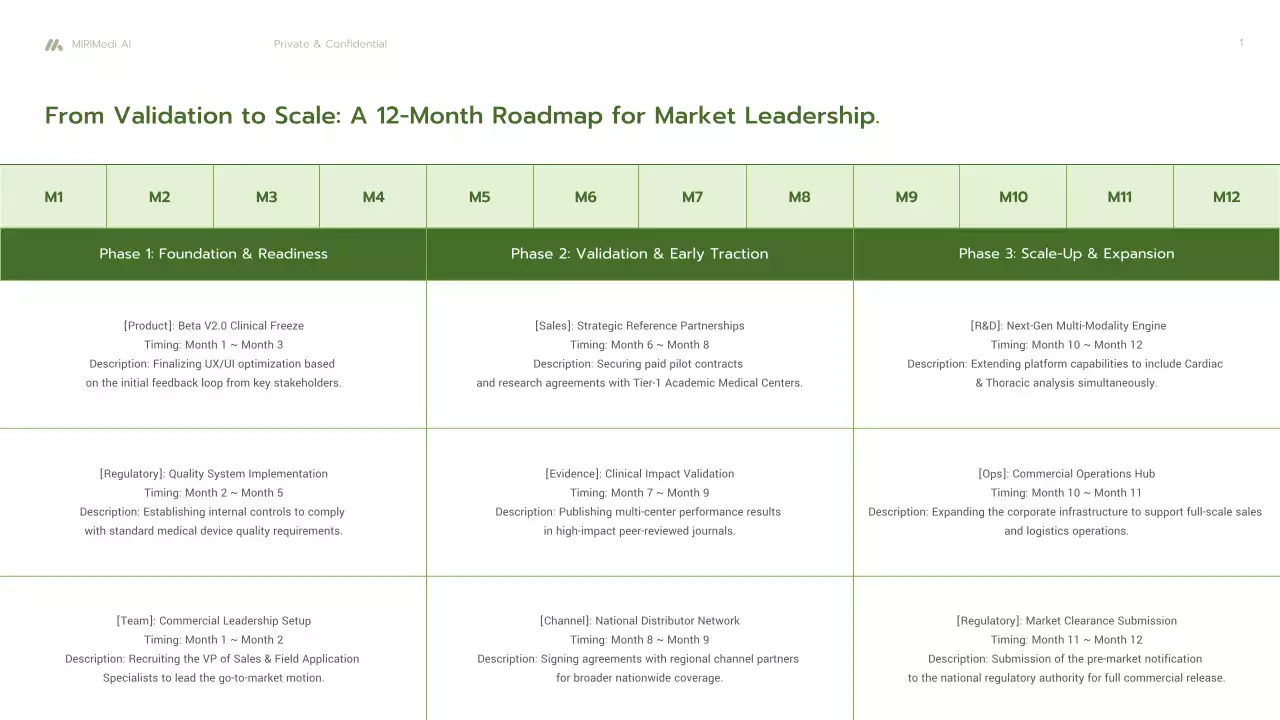Select the Commercial Leadership Setup block
The width and height of the screenshot is (1280, 720).
pos(213,649)
